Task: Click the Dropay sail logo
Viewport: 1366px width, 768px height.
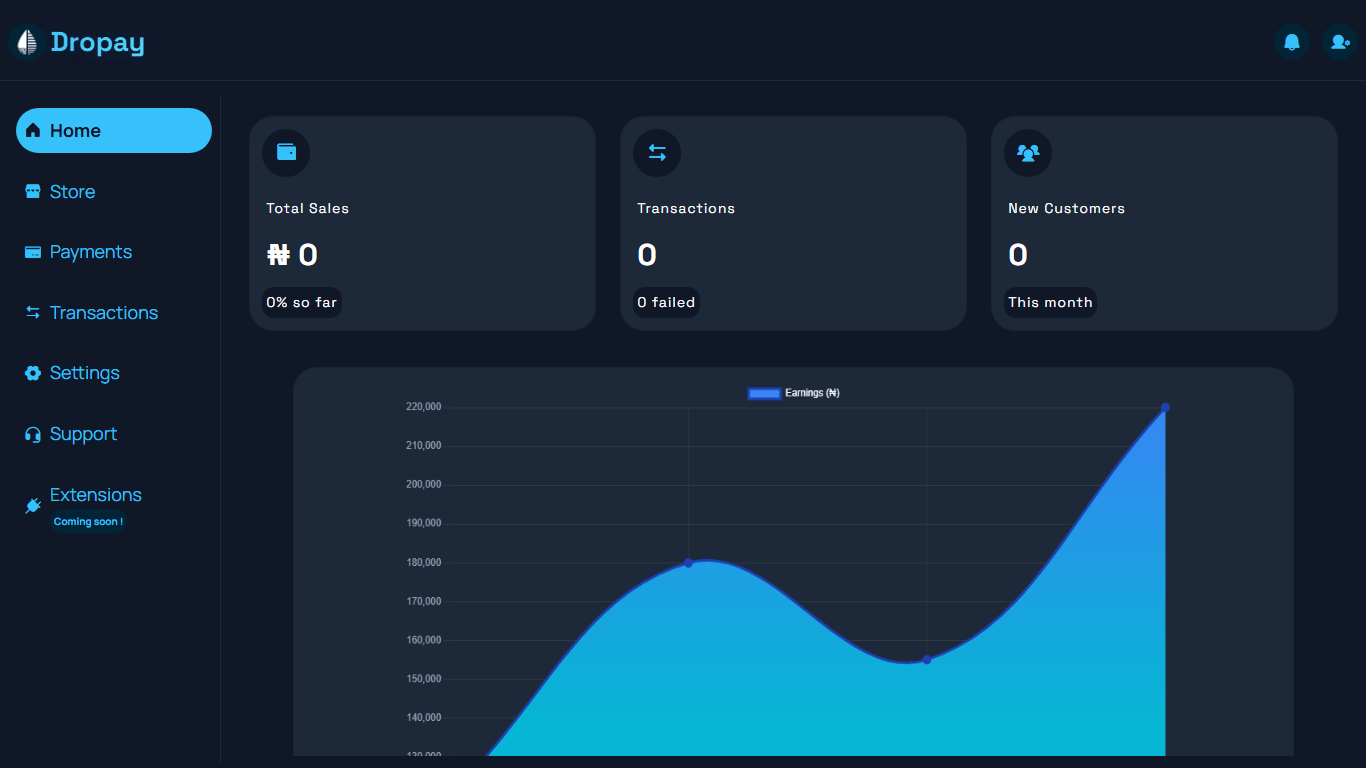Action: [25, 42]
